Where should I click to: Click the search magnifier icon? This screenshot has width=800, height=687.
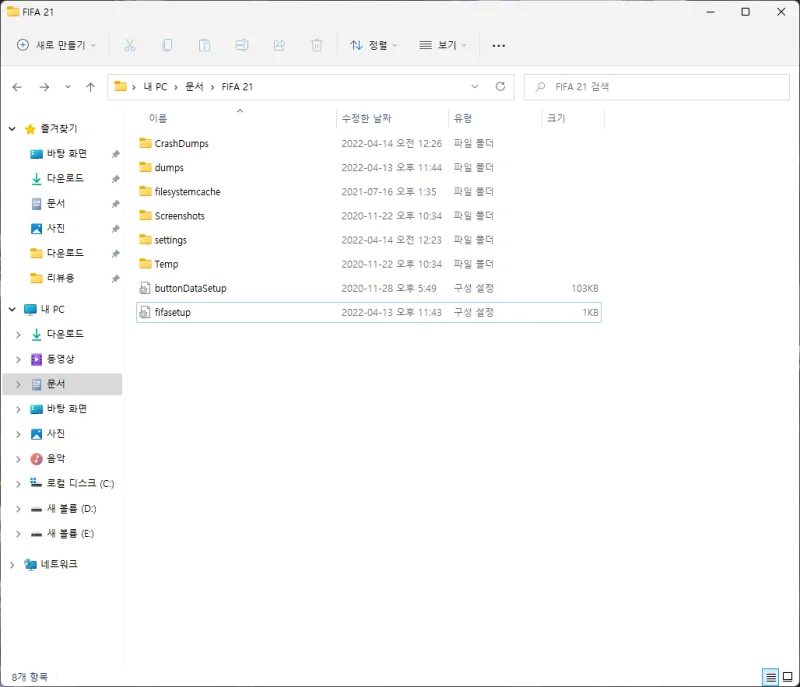[540, 87]
